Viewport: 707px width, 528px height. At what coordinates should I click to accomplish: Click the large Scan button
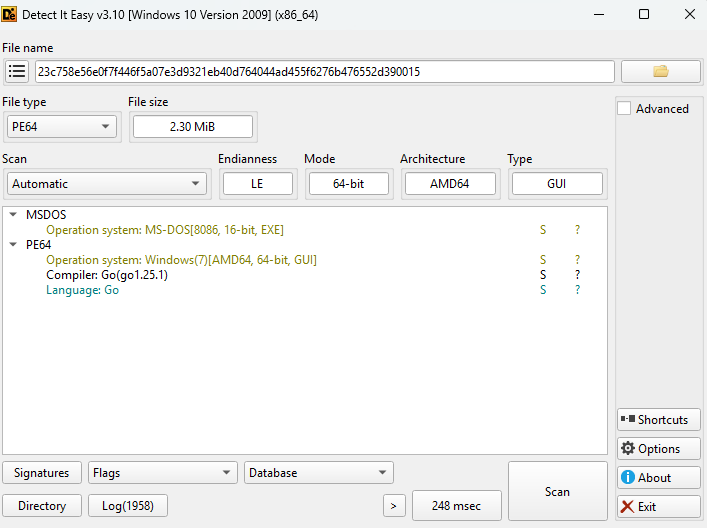point(557,491)
